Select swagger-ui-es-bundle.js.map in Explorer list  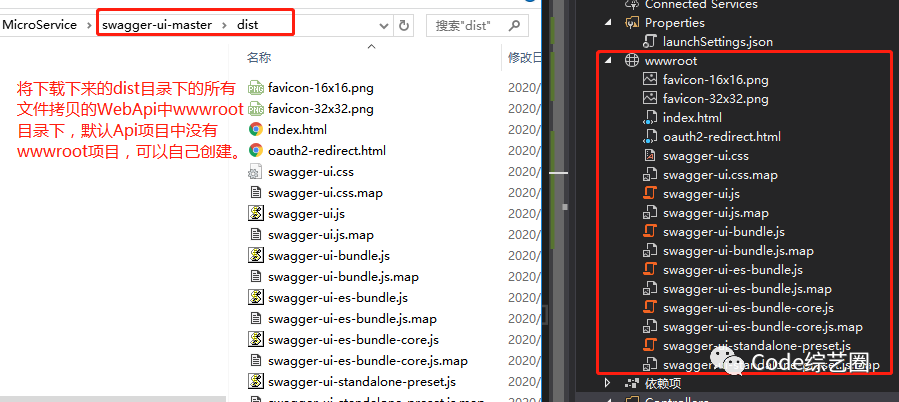352,318
